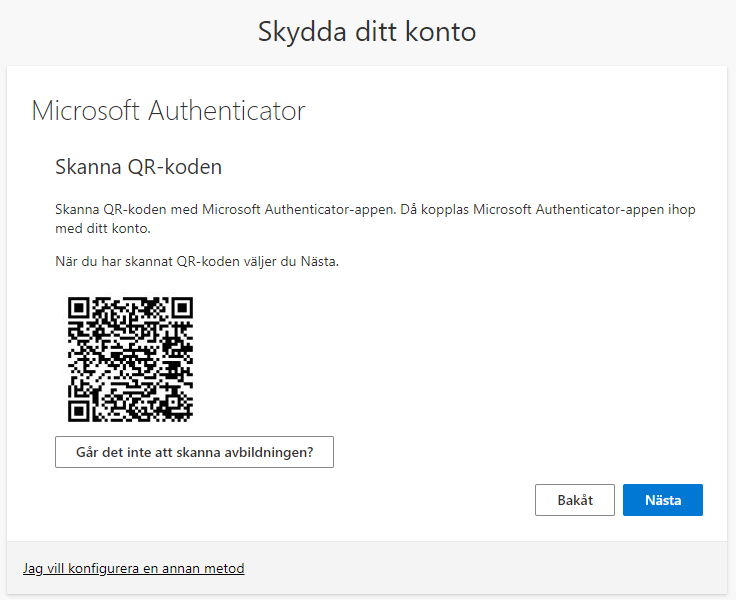Click the 'När du har skannat QR-koden' sentence
The height and width of the screenshot is (600, 736).
click(x=197, y=262)
